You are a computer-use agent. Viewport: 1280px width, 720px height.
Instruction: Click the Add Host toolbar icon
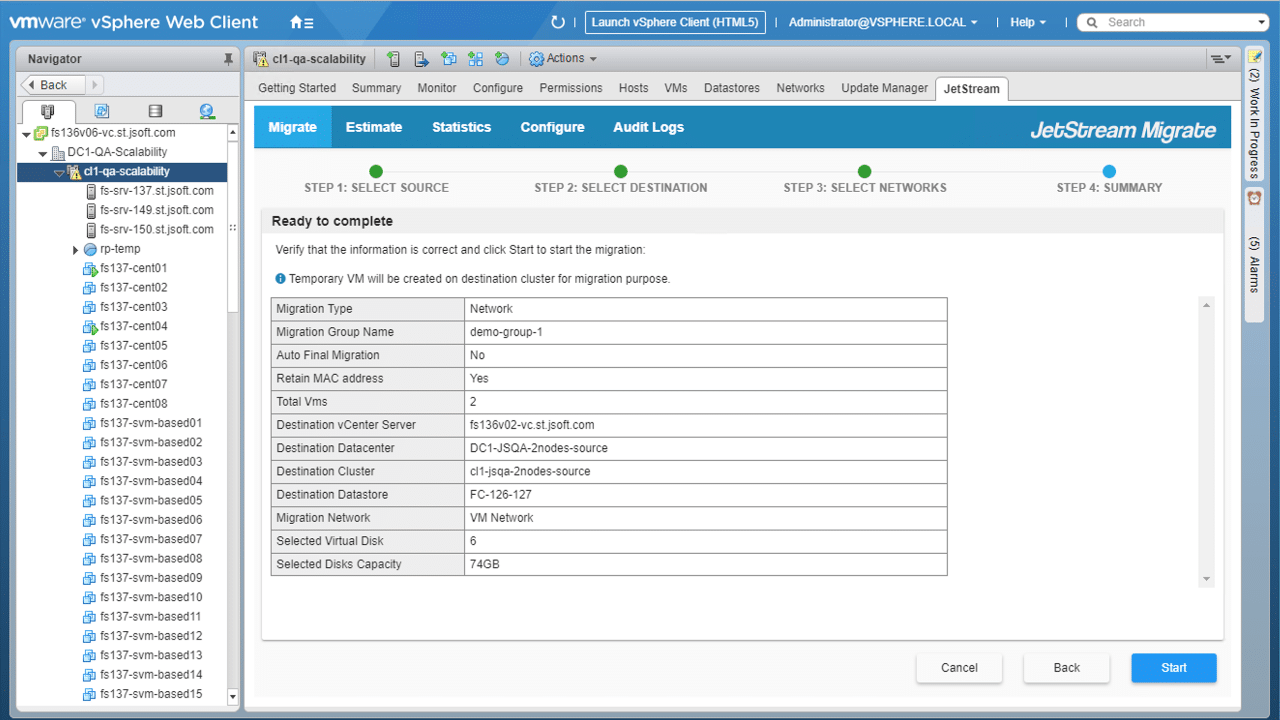[x=394, y=59]
